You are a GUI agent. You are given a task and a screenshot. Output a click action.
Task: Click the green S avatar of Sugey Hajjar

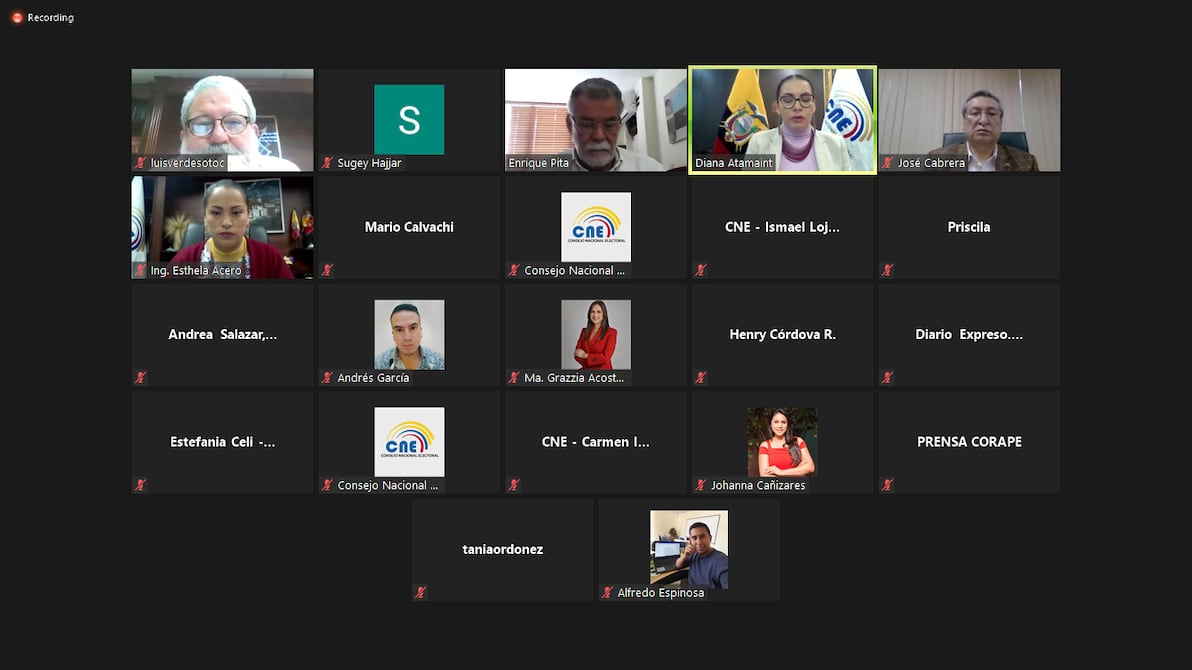[409, 119]
